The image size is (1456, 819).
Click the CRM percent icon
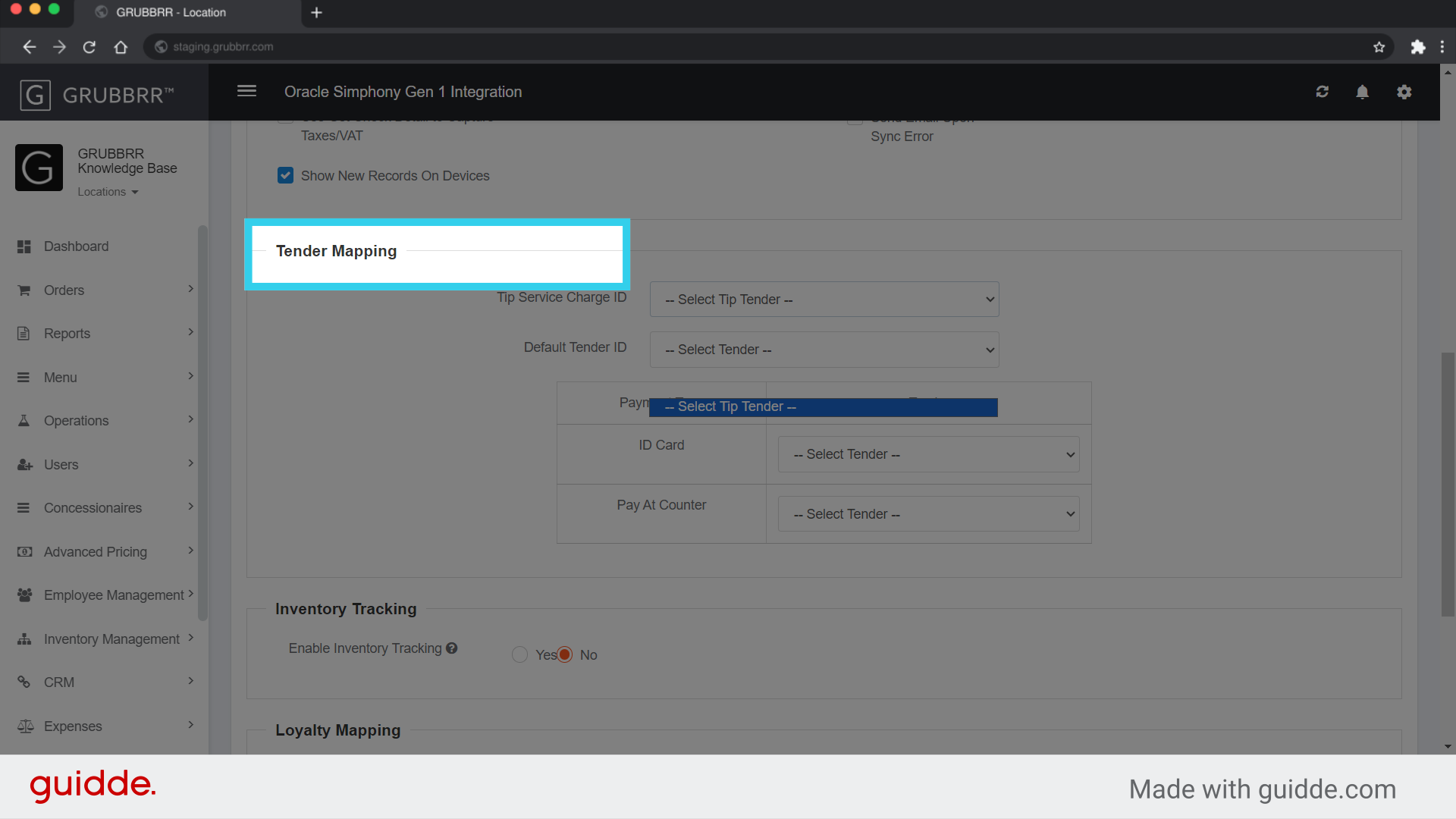(x=24, y=682)
